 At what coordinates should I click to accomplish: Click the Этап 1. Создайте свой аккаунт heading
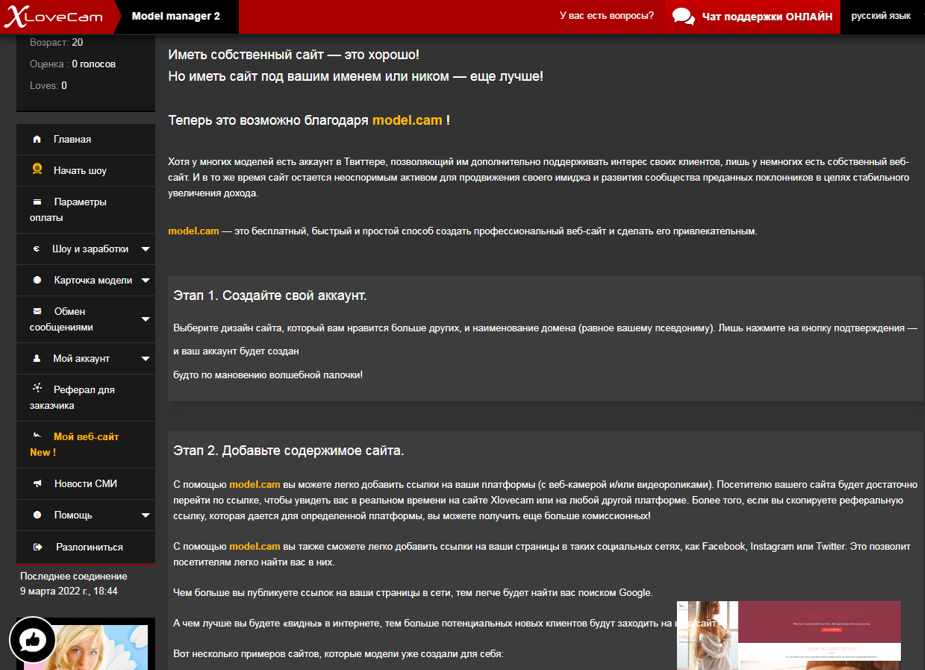point(270,295)
